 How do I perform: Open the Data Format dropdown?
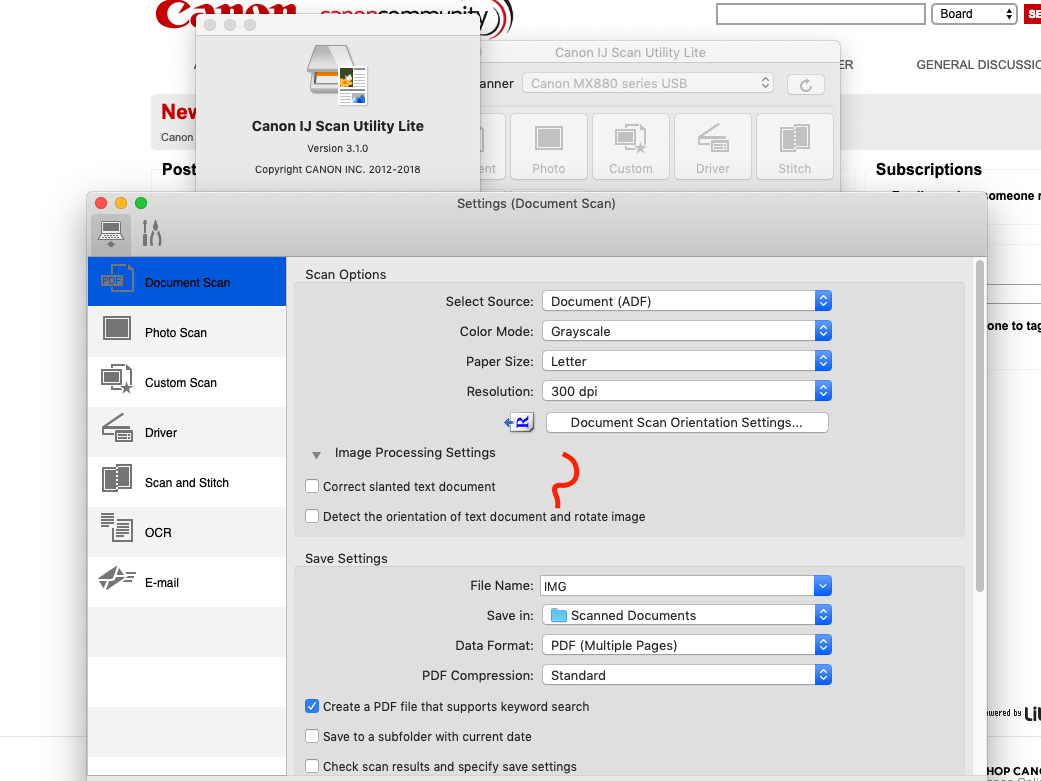click(x=822, y=645)
